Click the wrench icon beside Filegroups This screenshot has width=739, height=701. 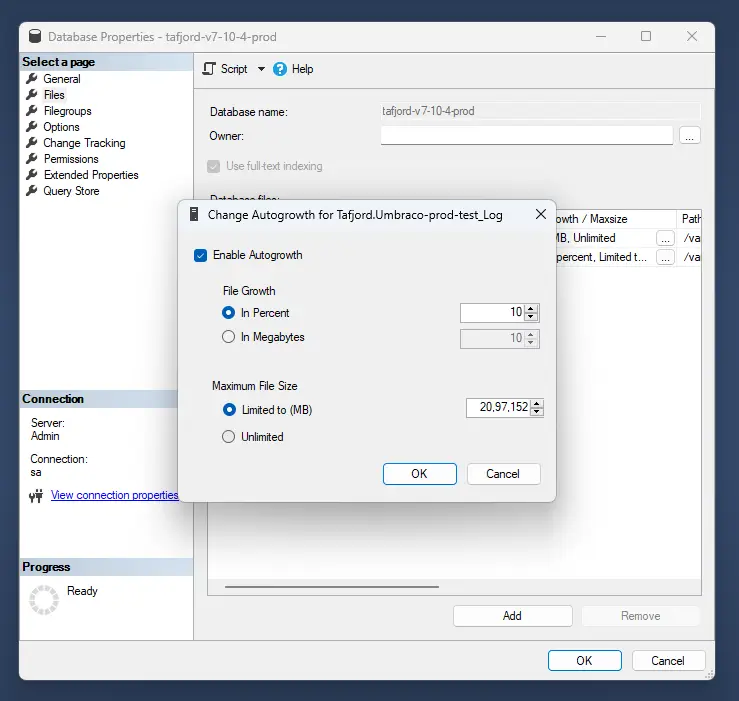pyautogui.click(x=32, y=111)
